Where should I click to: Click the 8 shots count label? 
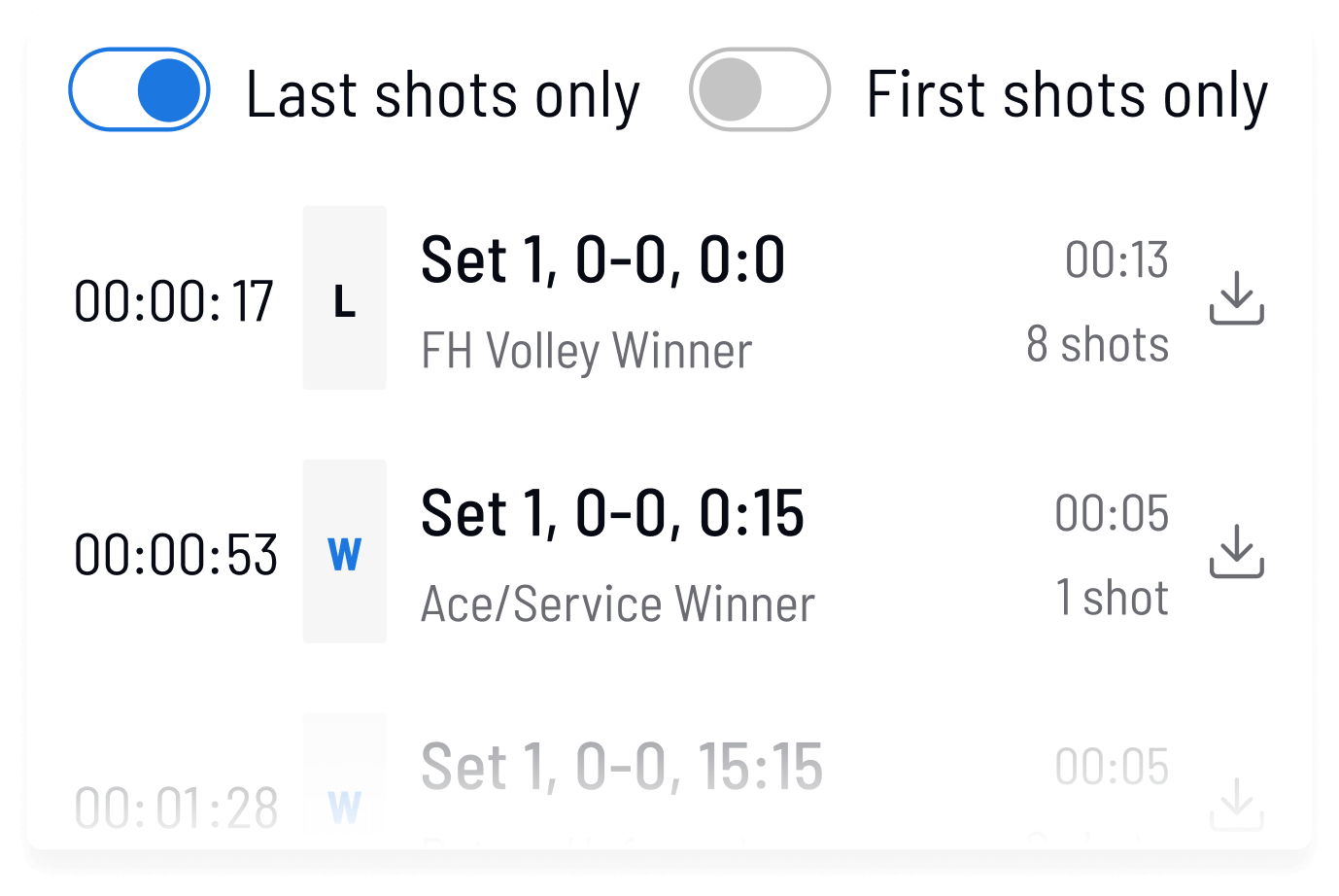pyautogui.click(x=1097, y=344)
